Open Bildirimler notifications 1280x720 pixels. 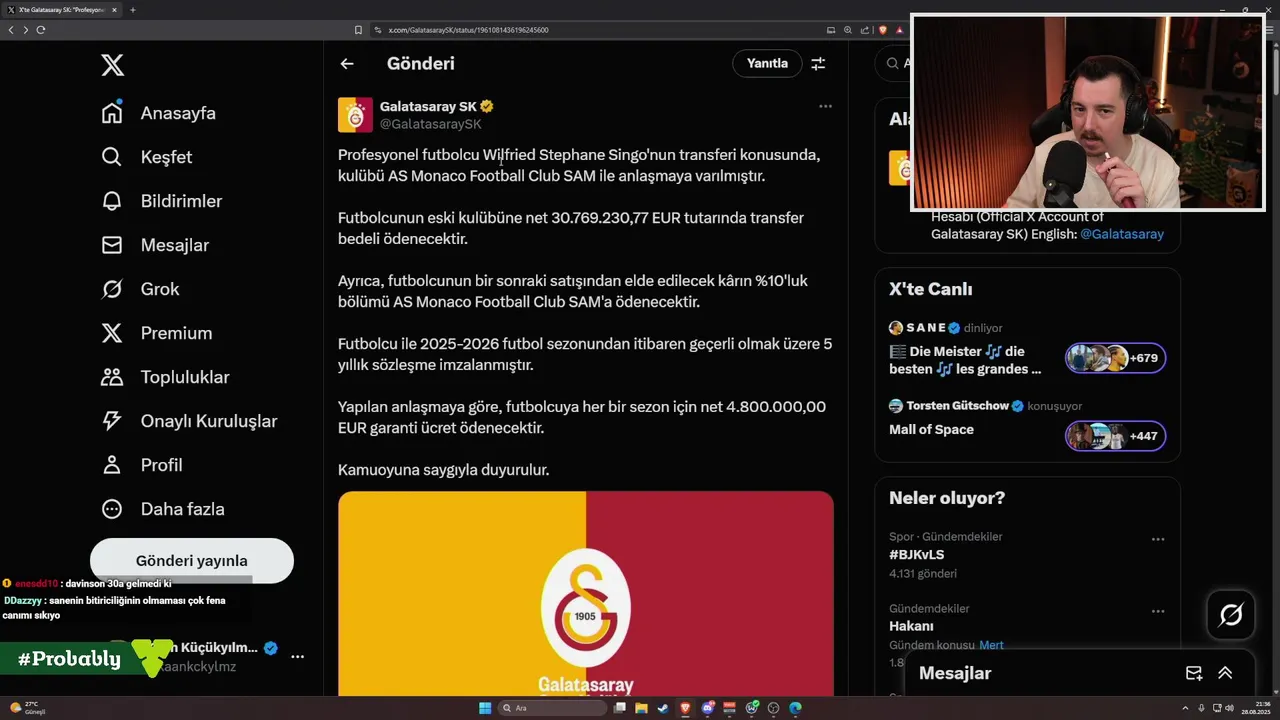(162, 201)
